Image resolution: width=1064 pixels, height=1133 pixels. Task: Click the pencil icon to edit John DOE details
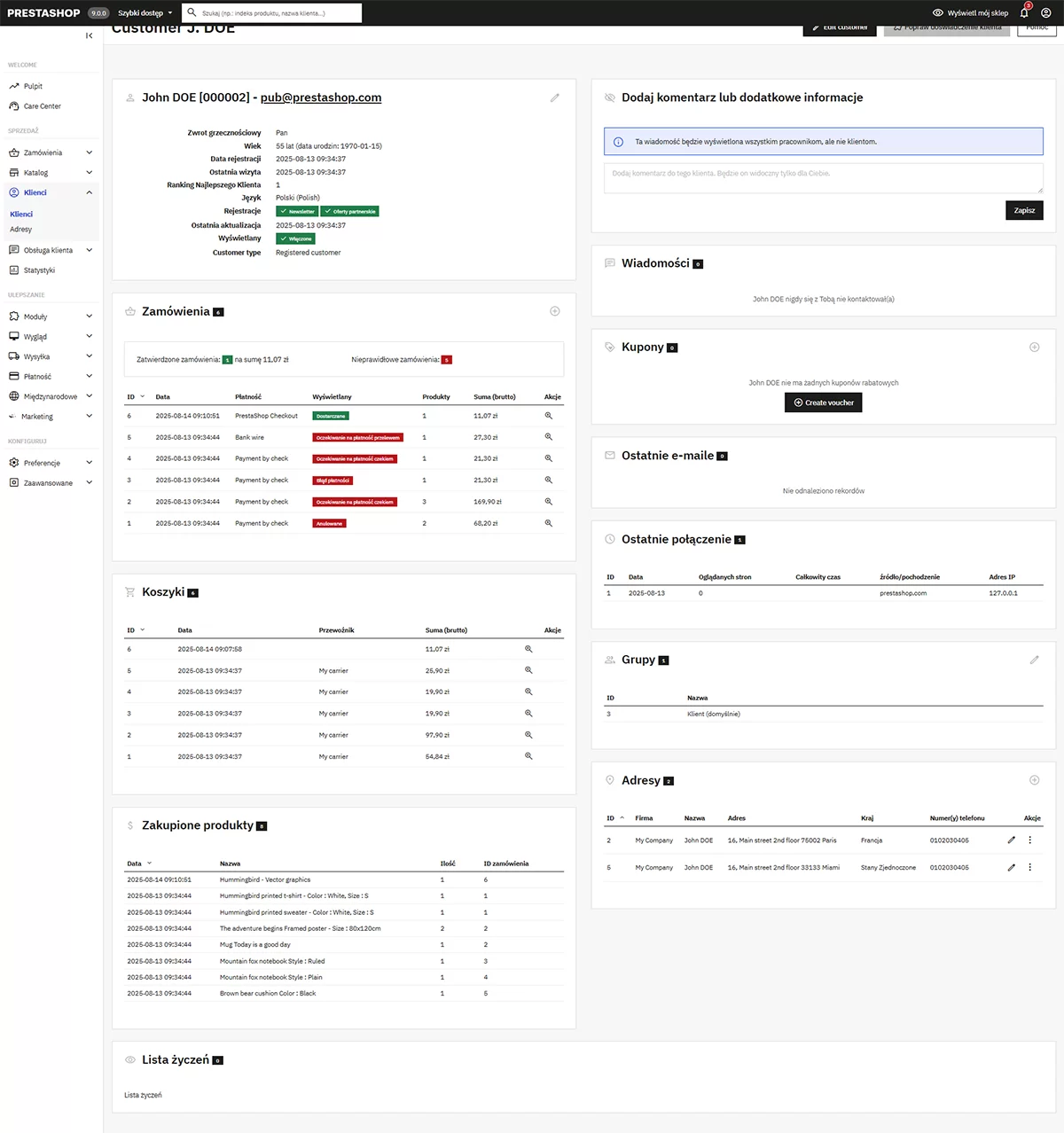(555, 98)
